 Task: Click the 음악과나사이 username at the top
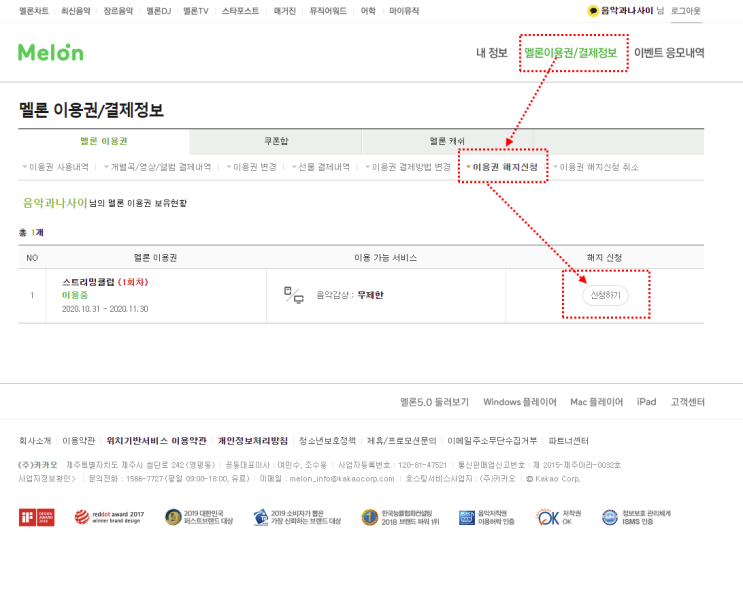pyautogui.click(x=627, y=10)
